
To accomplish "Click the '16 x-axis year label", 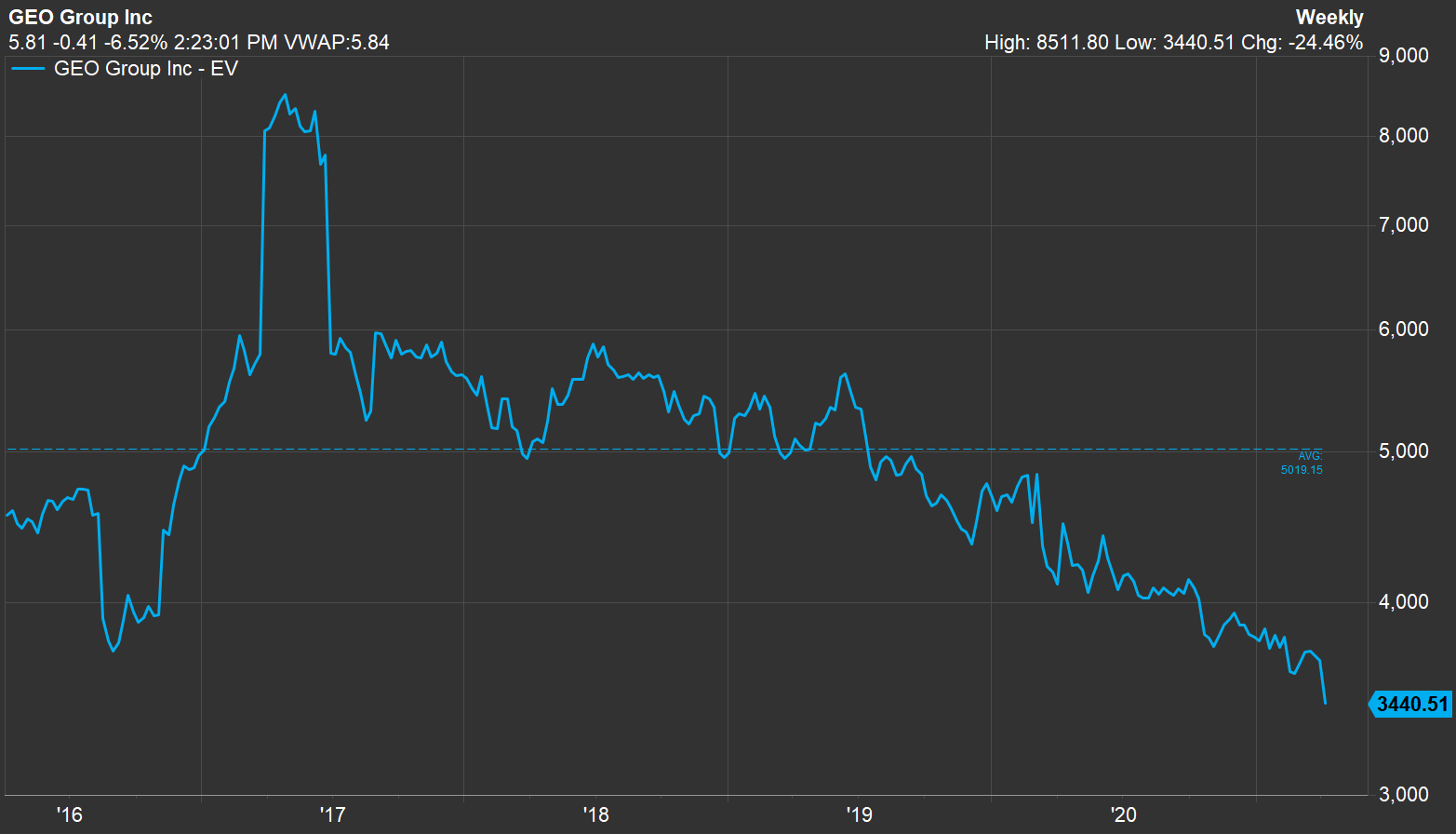I will [69, 814].
